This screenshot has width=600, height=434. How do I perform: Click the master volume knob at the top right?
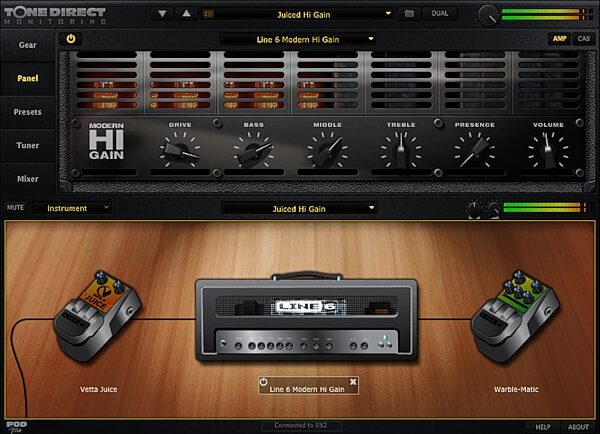coord(488,15)
